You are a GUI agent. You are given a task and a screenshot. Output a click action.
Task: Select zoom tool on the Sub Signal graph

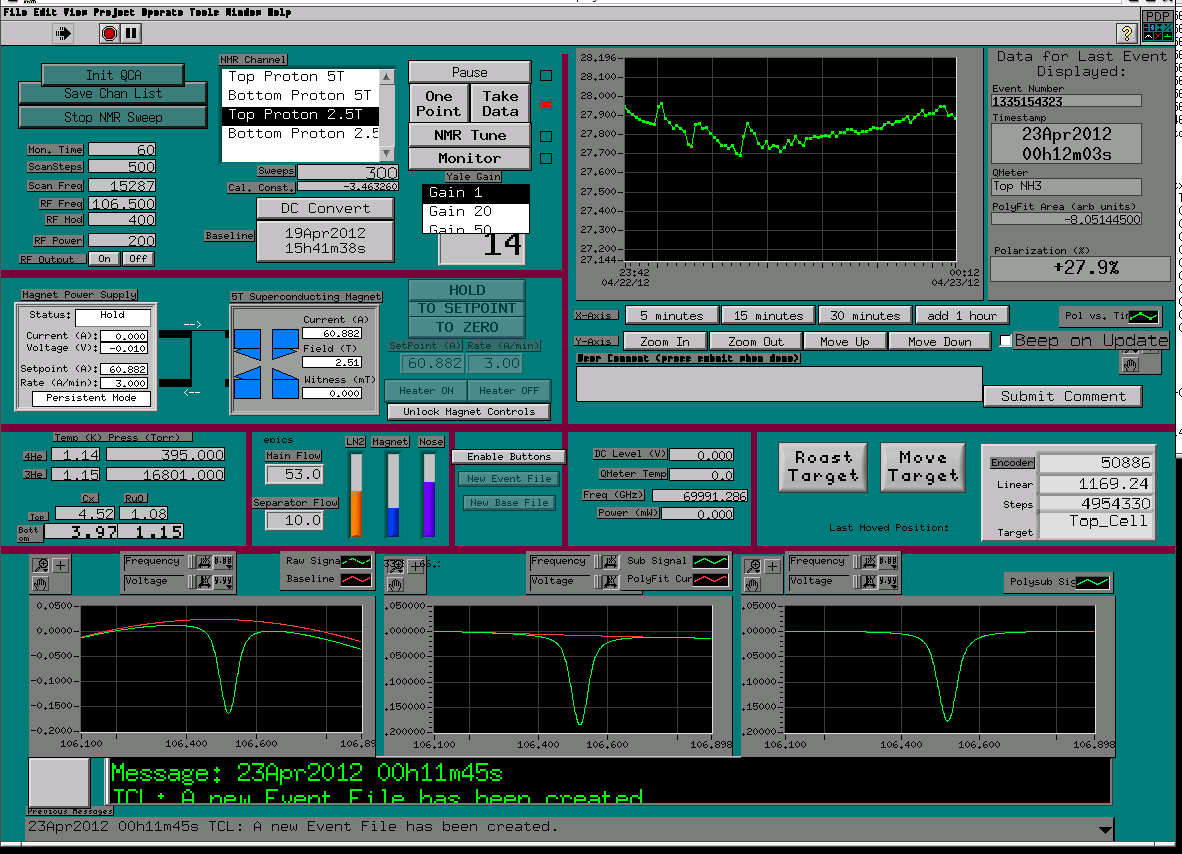coord(394,565)
